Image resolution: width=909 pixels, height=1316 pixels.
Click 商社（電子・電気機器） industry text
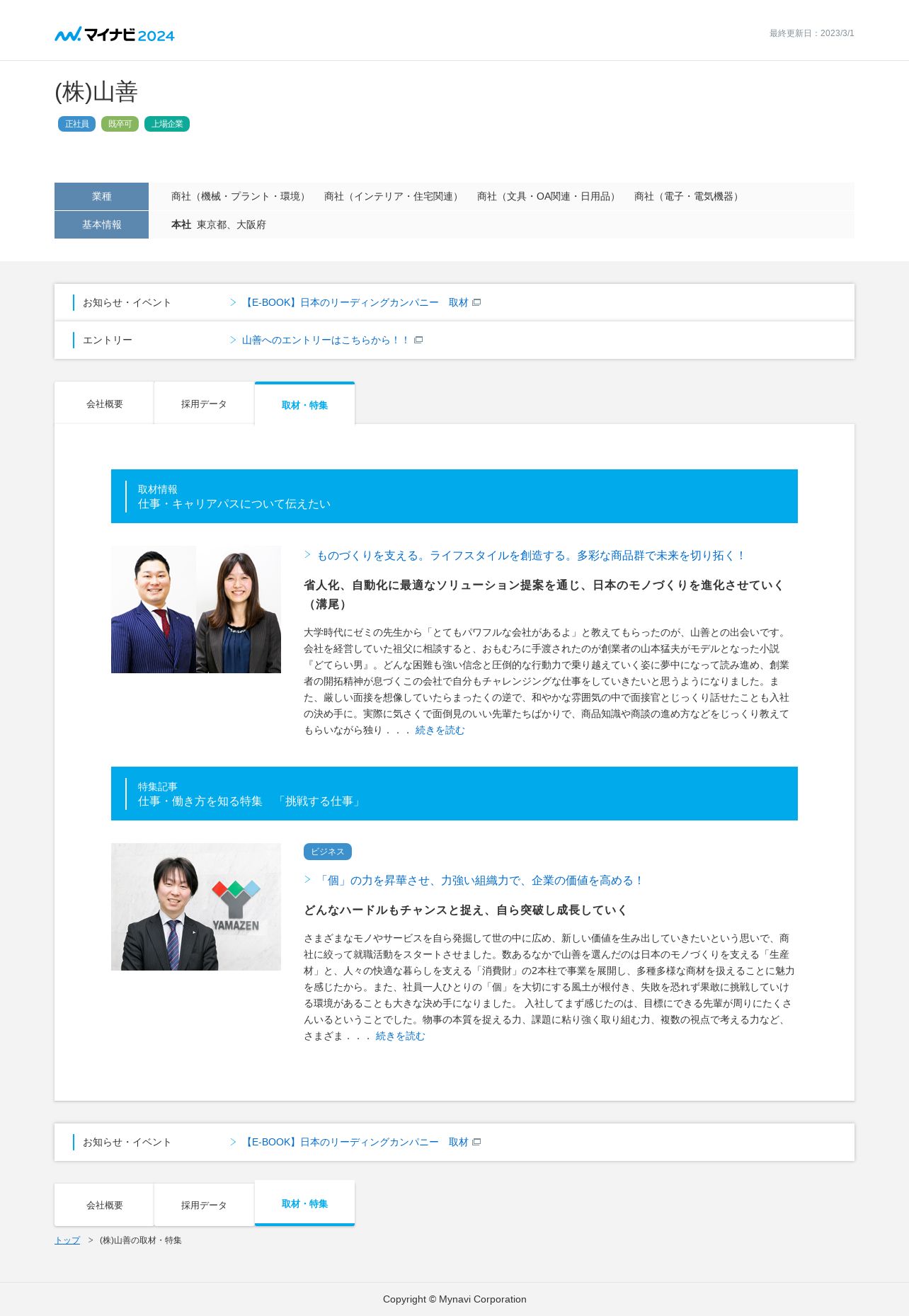pyautogui.click(x=688, y=196)
